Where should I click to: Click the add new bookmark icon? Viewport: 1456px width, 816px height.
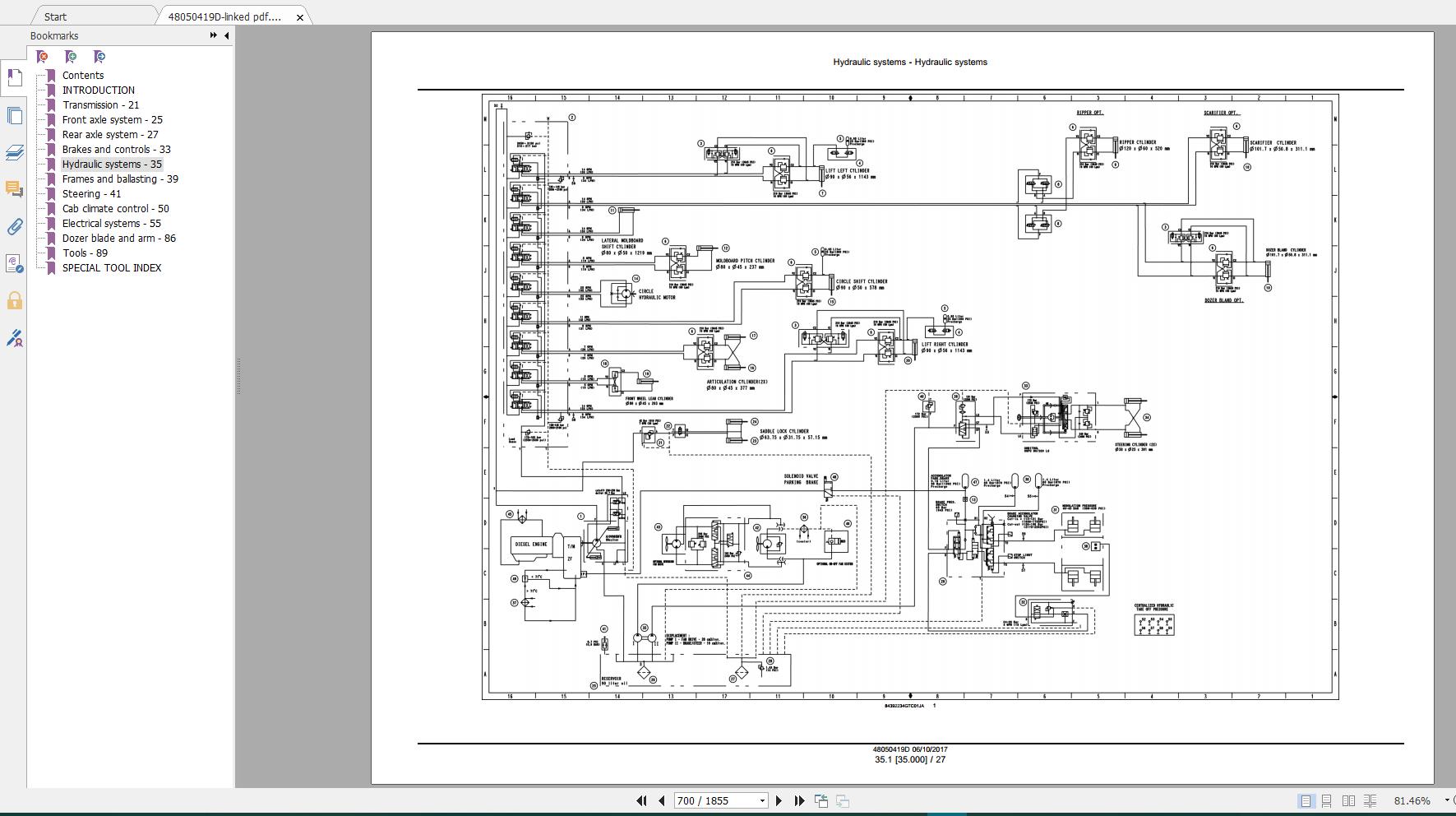tap(71, 57)
